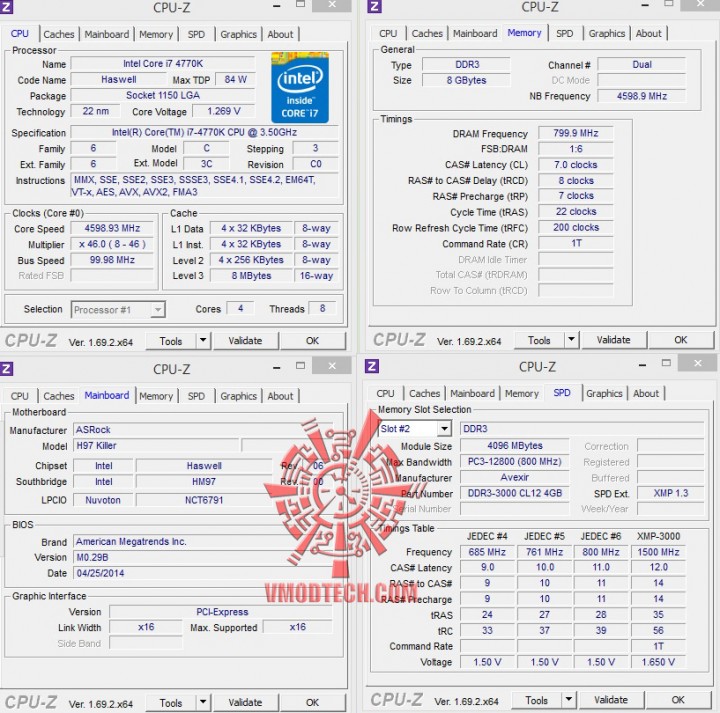The width and height of the screenshot is (720, 713).
Task: Select Graphics tab in SPD window
Action: [604, 393]
